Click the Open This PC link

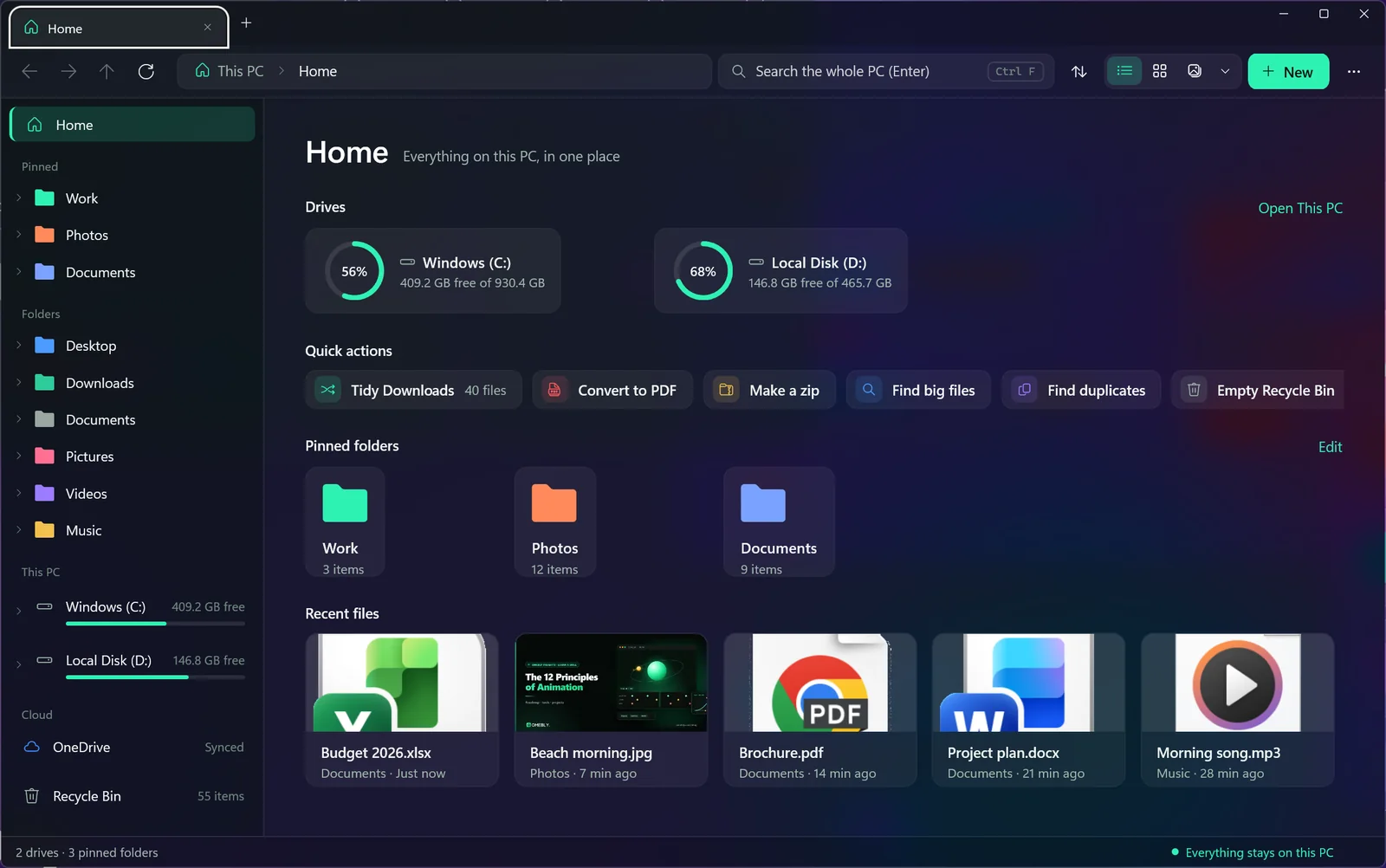click(x=1300, y=208)
